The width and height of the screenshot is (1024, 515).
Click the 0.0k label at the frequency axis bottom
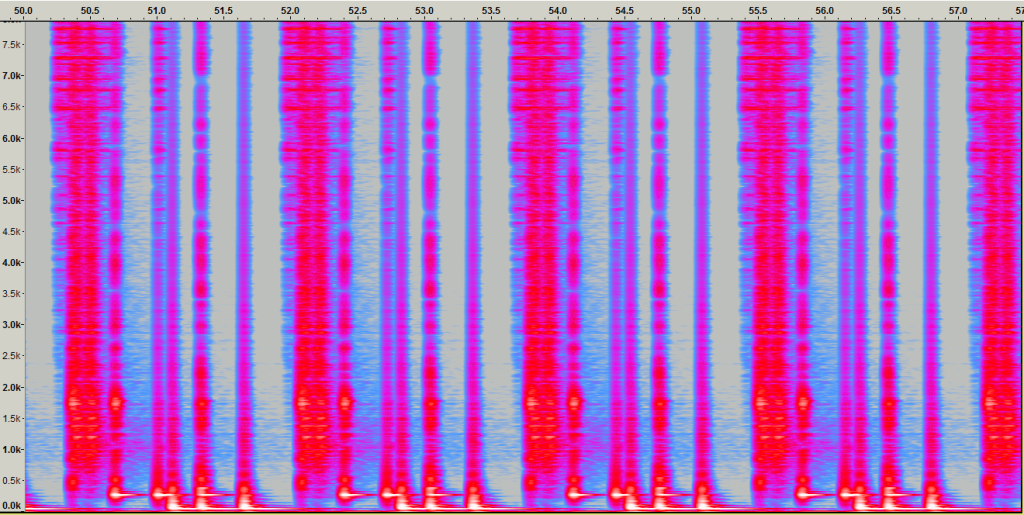11,507
